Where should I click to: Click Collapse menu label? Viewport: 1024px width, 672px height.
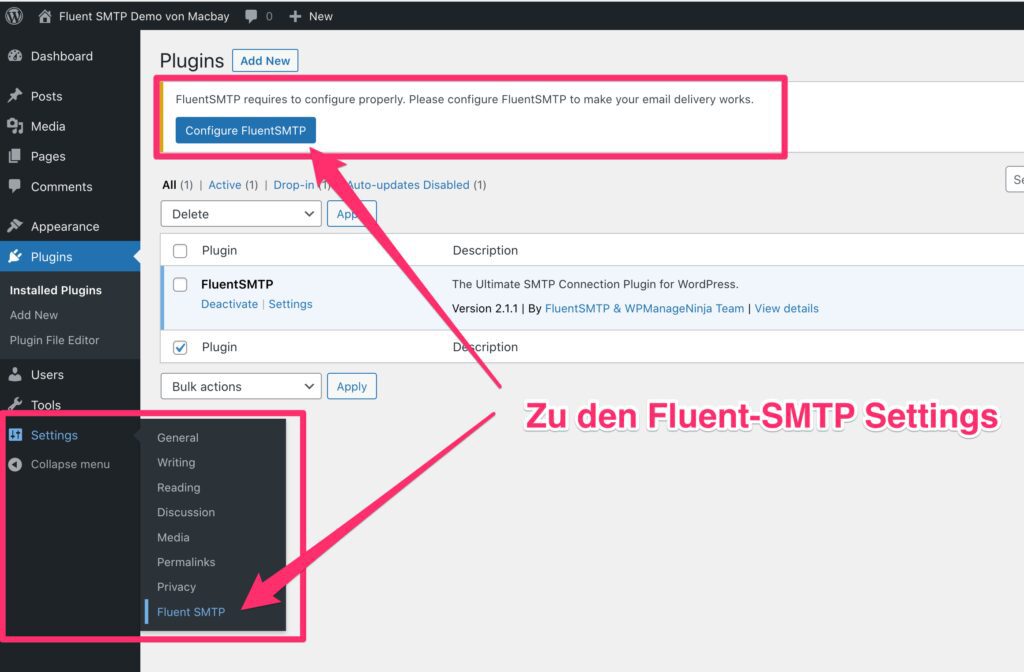click(x=71, y=464)
